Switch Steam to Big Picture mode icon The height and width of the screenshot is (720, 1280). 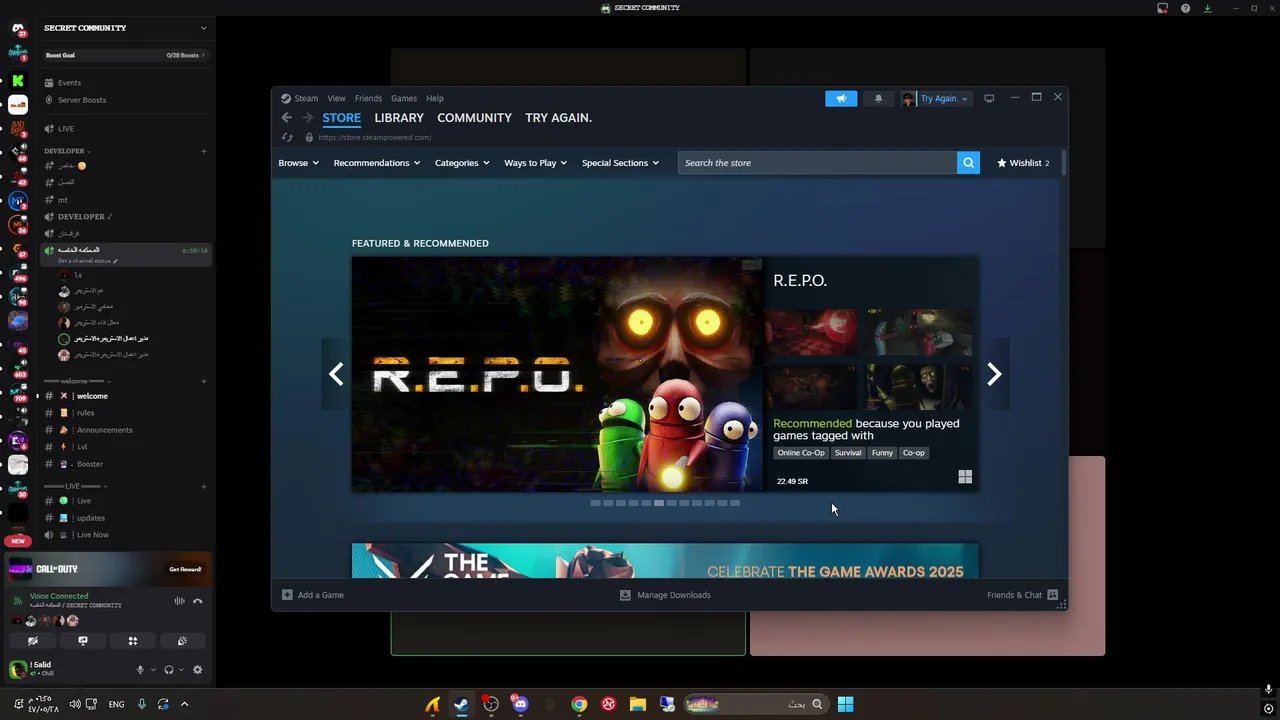pos(989,98)
